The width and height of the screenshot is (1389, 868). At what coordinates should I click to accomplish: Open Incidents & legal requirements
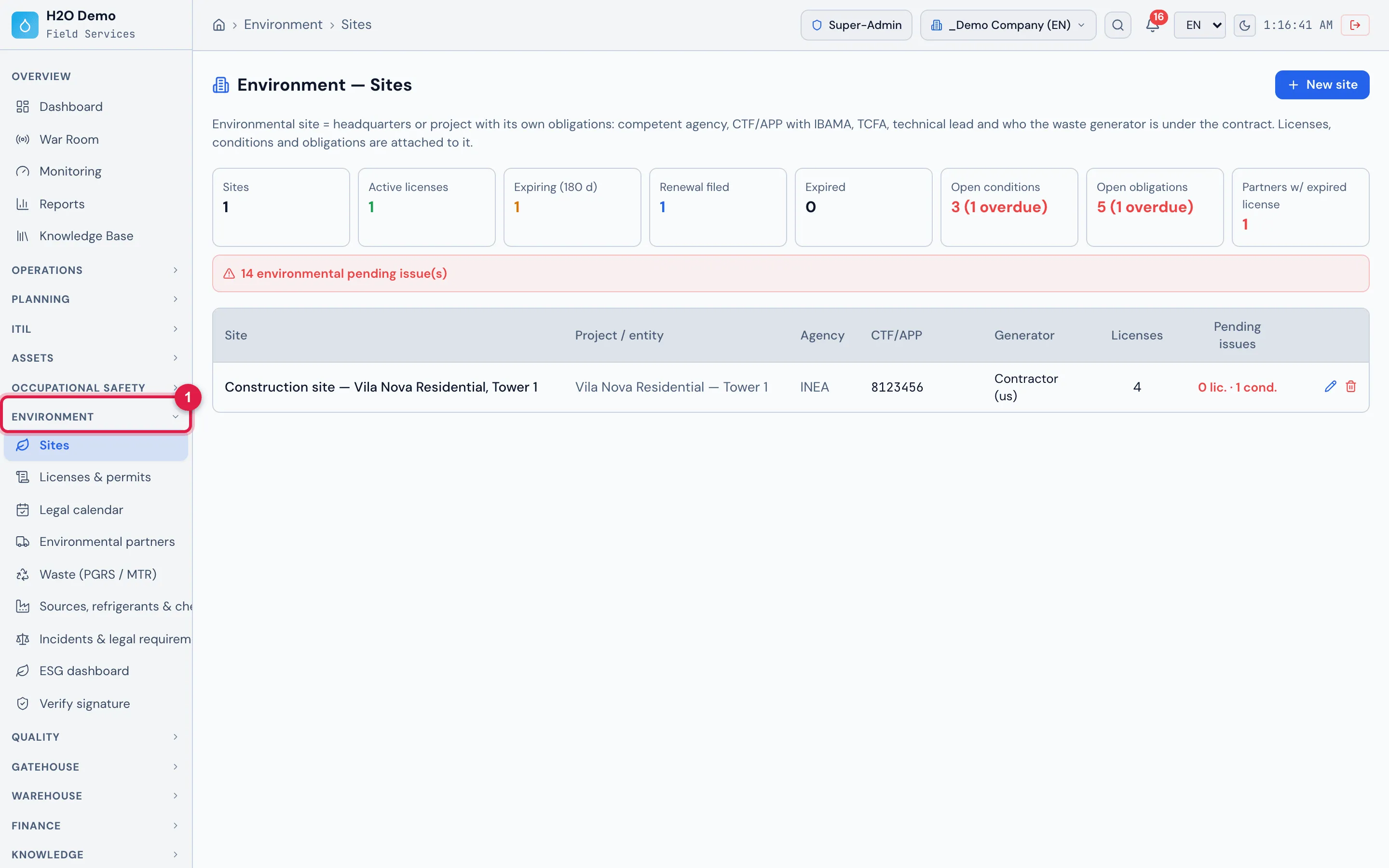(96, 639)
